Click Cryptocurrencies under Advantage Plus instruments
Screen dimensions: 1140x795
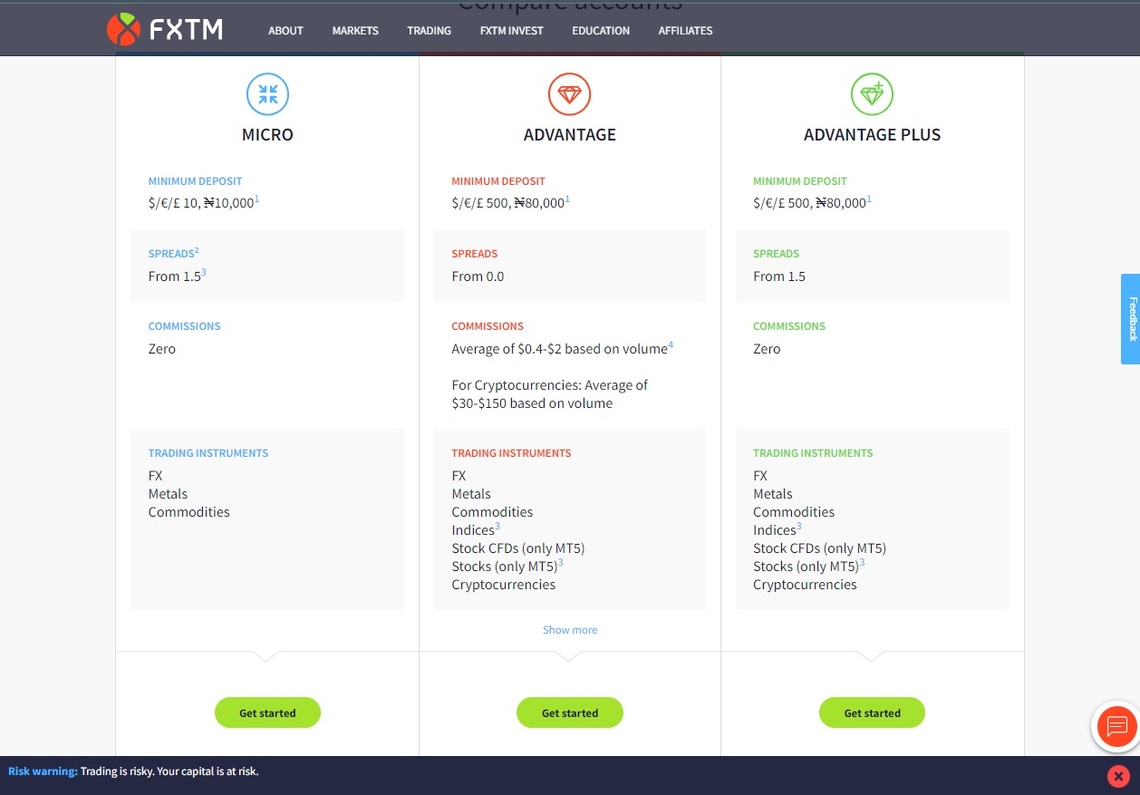pyautogui.click(x=805, y=585)
